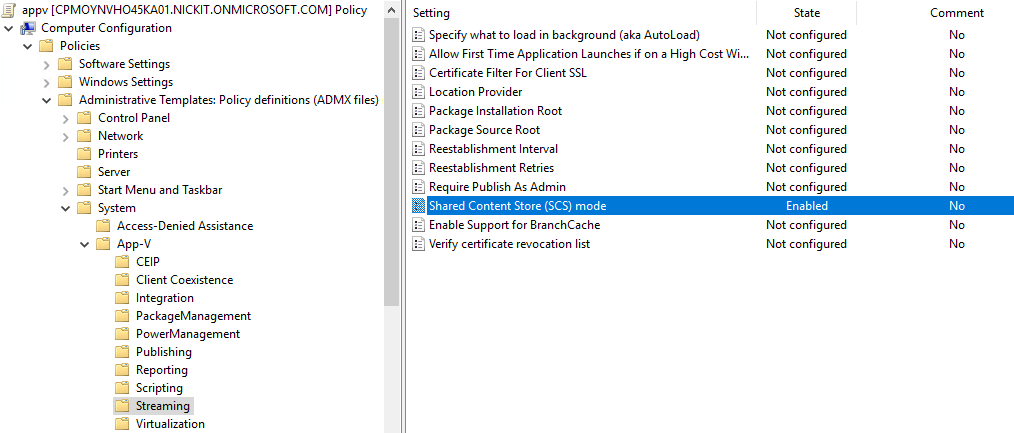
Task: Expand the Start Menu and Taskbar node
Action: 65,190
